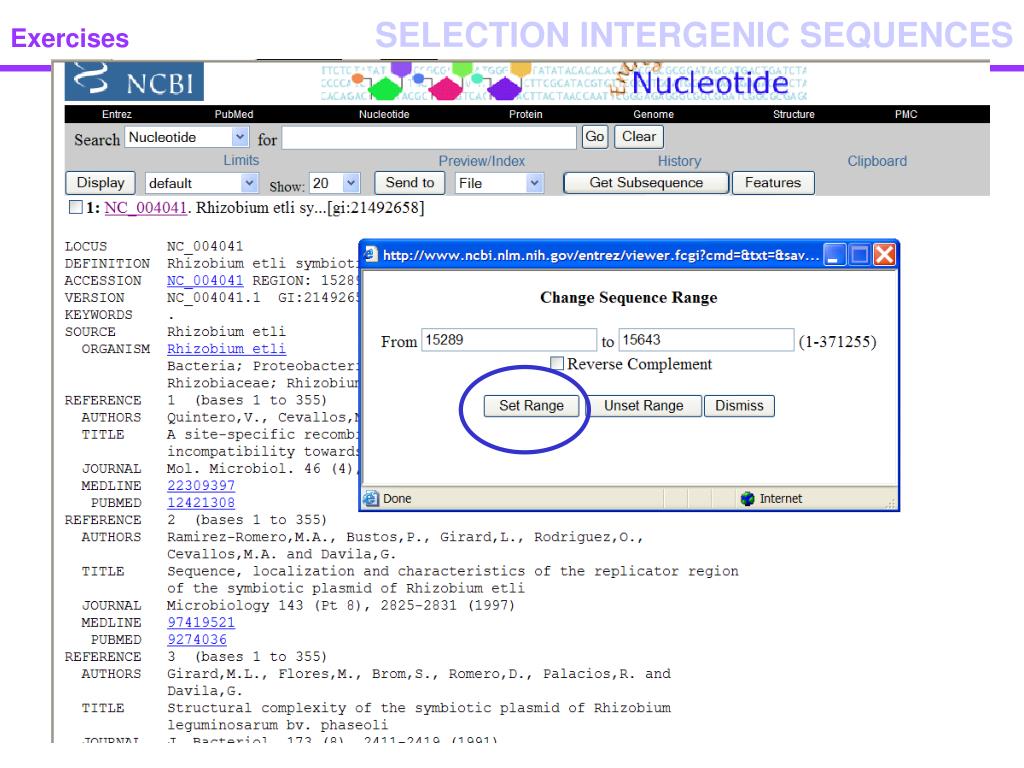Switch to the Clipboard tab

[x=877, y=161]
